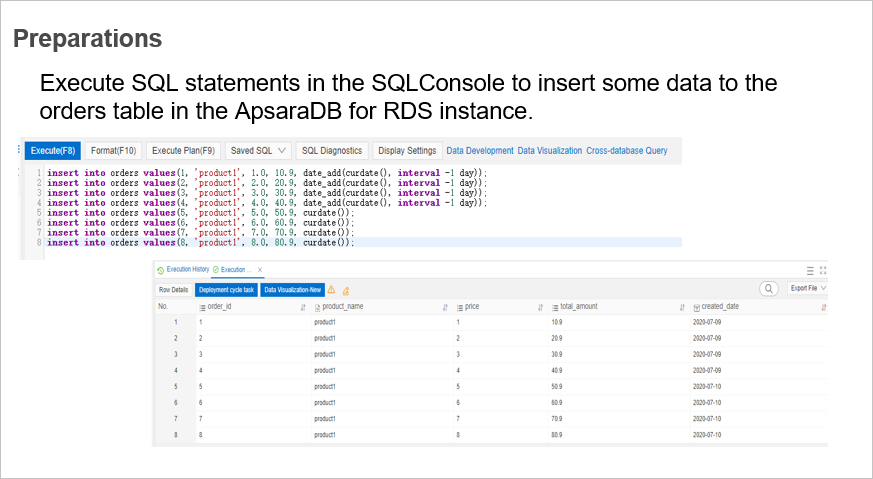873x479 pixels.
Task: Click the search magnifier icon in results panel
Action: coord(769,289)
